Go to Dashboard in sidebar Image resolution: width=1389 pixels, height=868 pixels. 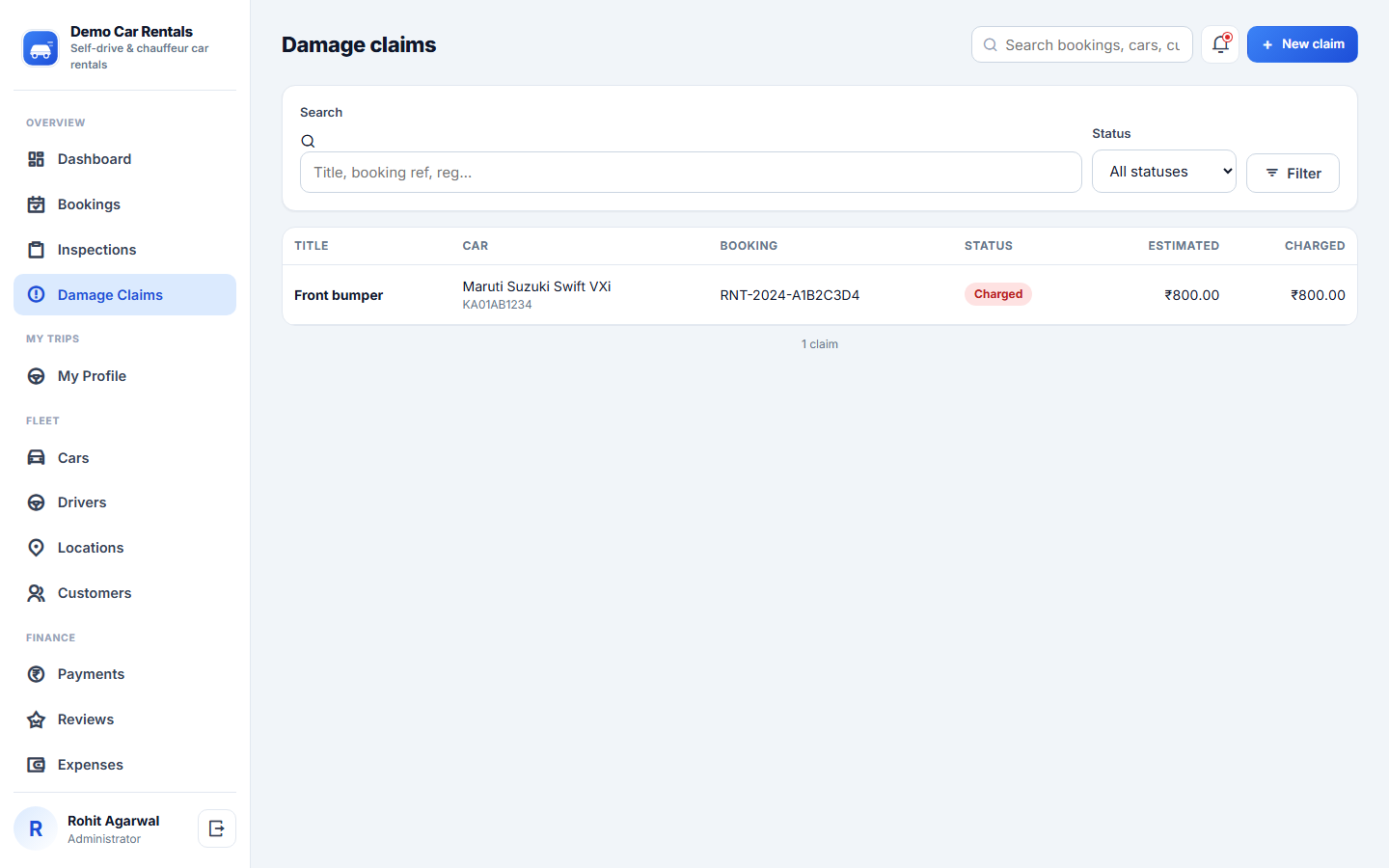click(124, 159)
